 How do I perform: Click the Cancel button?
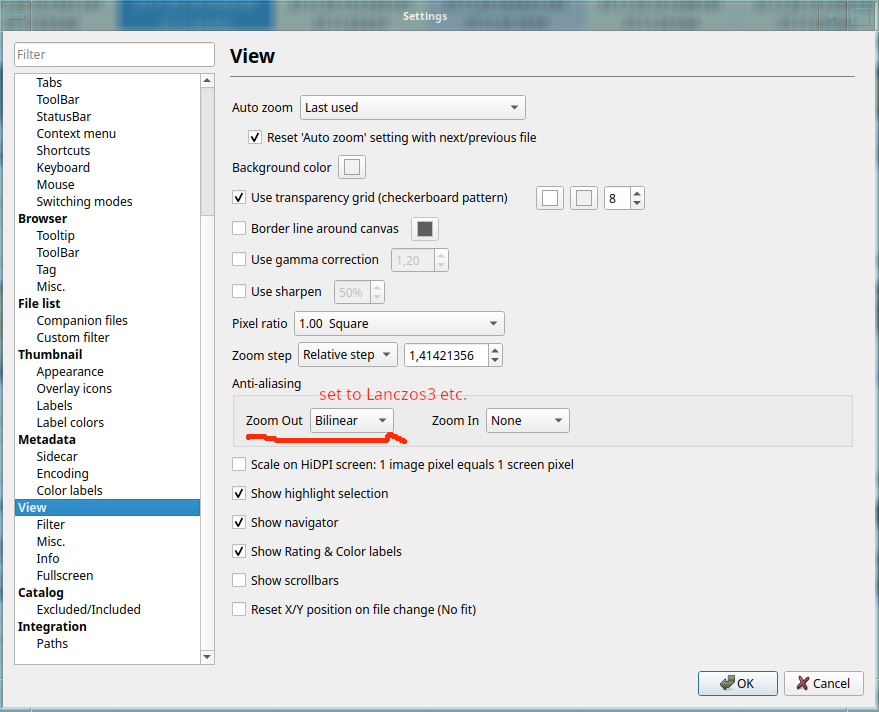(x=824, y=683)
